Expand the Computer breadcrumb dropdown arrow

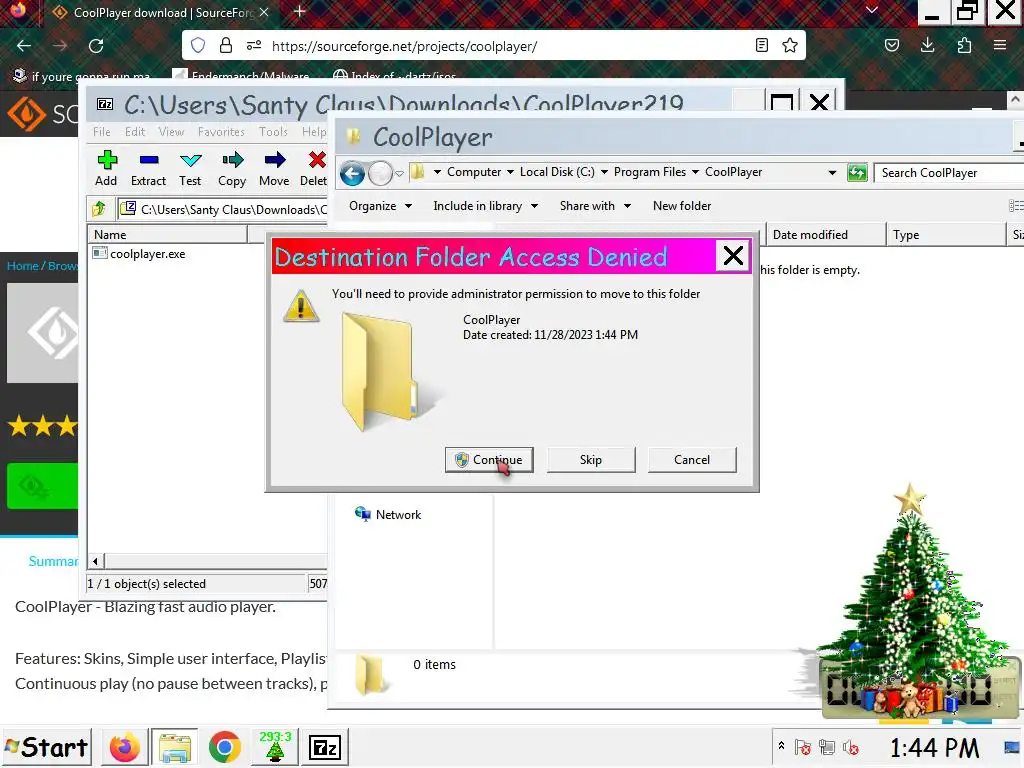tap(510, 172)
